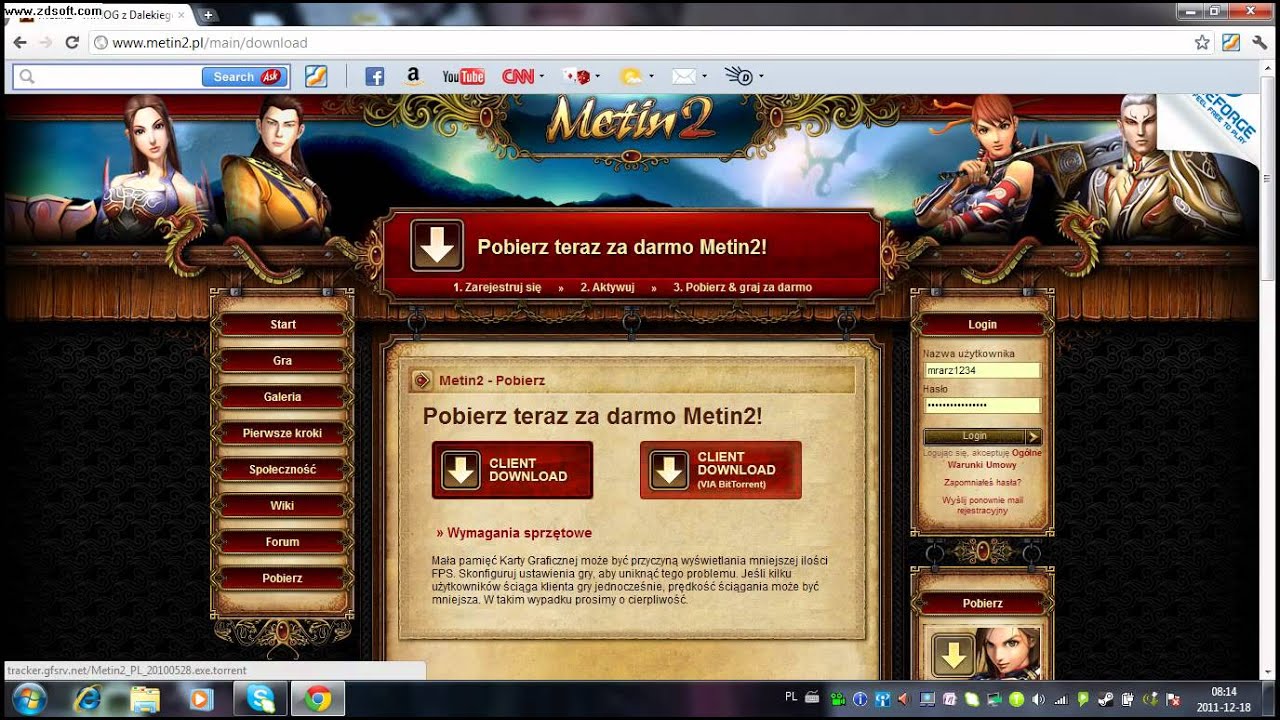Click the dice games toolbar icon

[576, 77]
